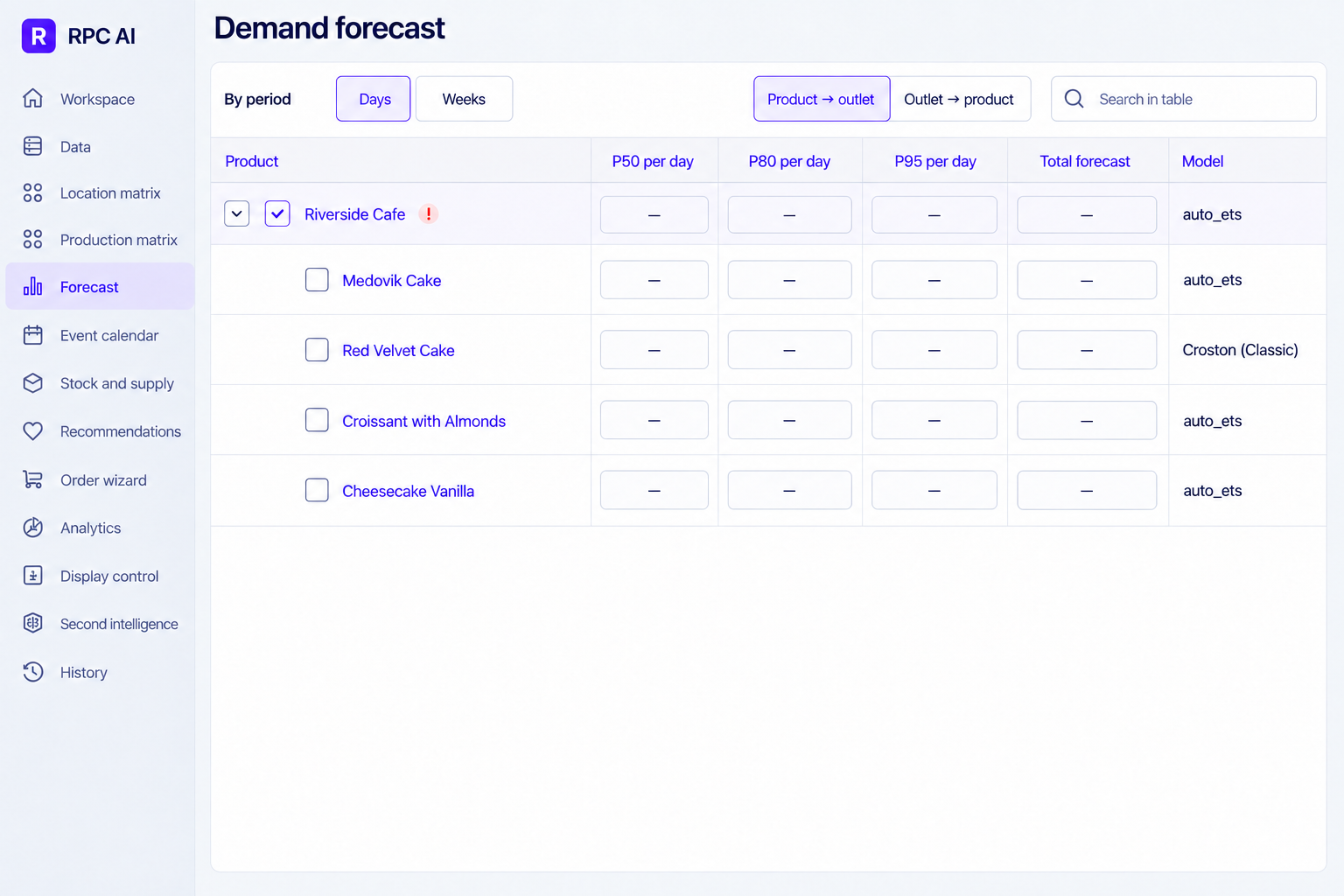The height and width of the screenshot is (896, 1344).
Task: Click the RPC AI logo icon
Action: pyautogui.click(x=38, y=36)
